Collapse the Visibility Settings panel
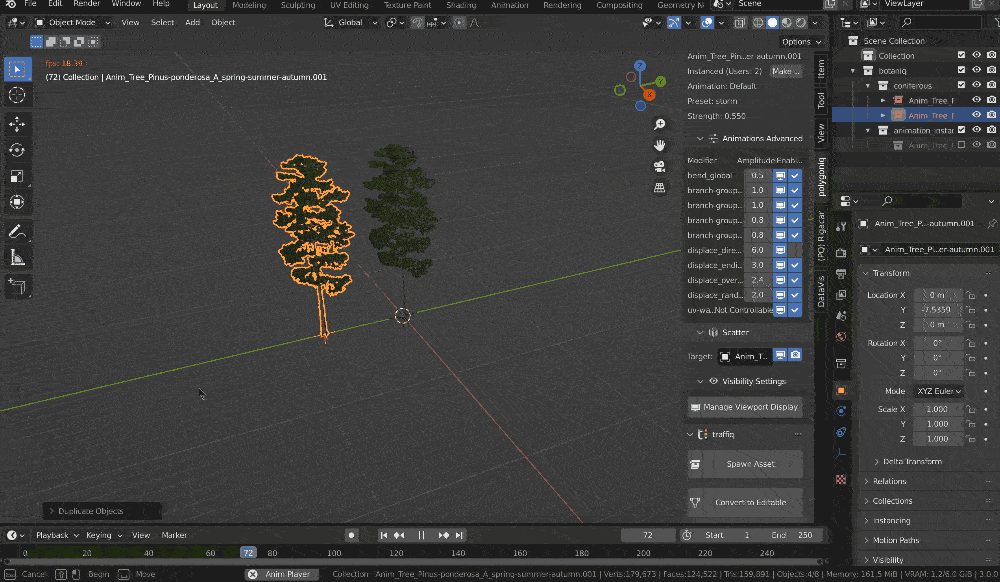The width and height of the screenshot is (1000, 582). point(700,381)
